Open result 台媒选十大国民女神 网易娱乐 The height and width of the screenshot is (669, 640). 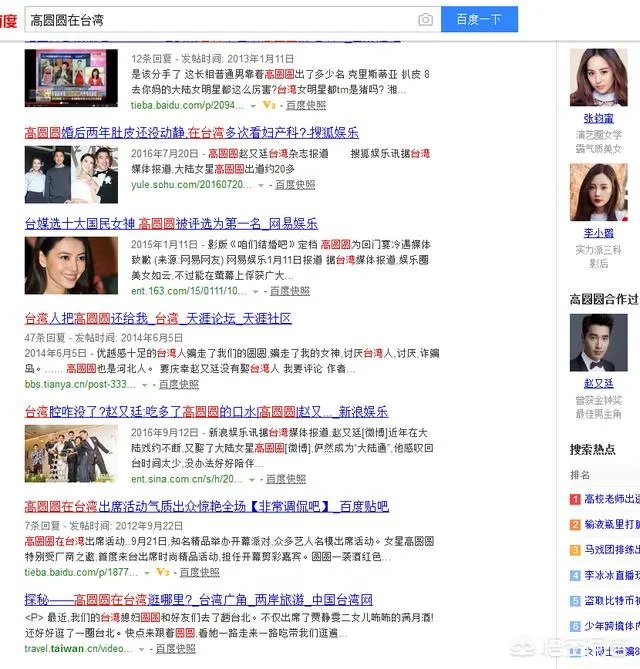pyautogui.click(x=171, y=224)
